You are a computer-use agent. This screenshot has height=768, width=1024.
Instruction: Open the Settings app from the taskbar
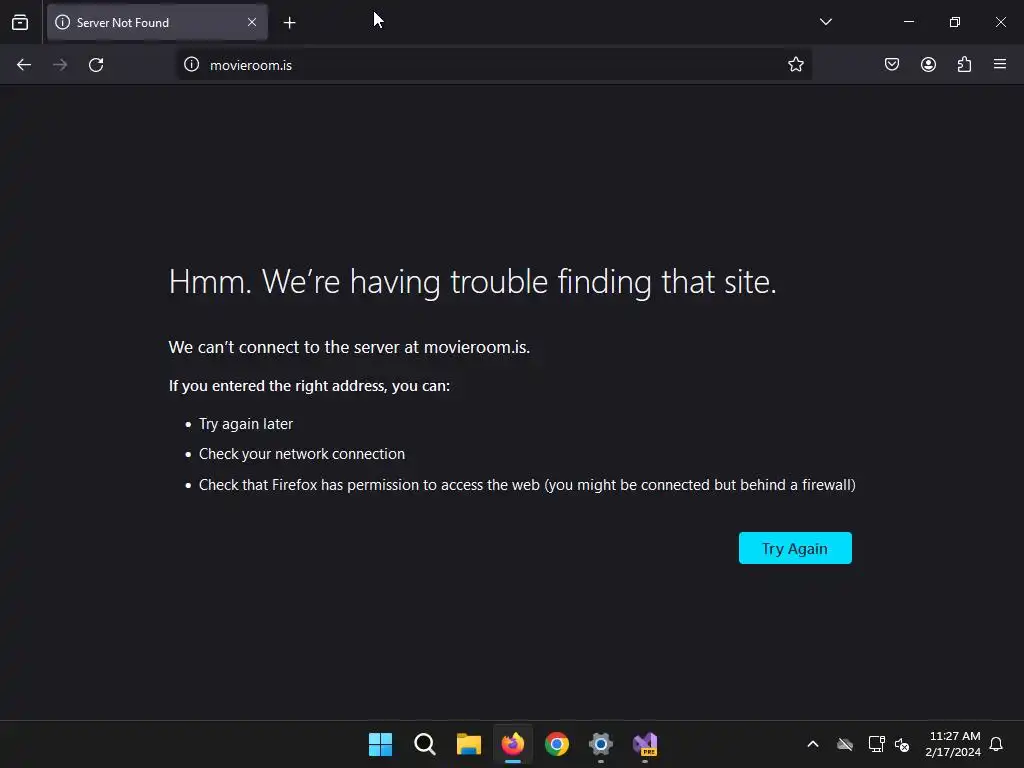(x=601, y=744)
